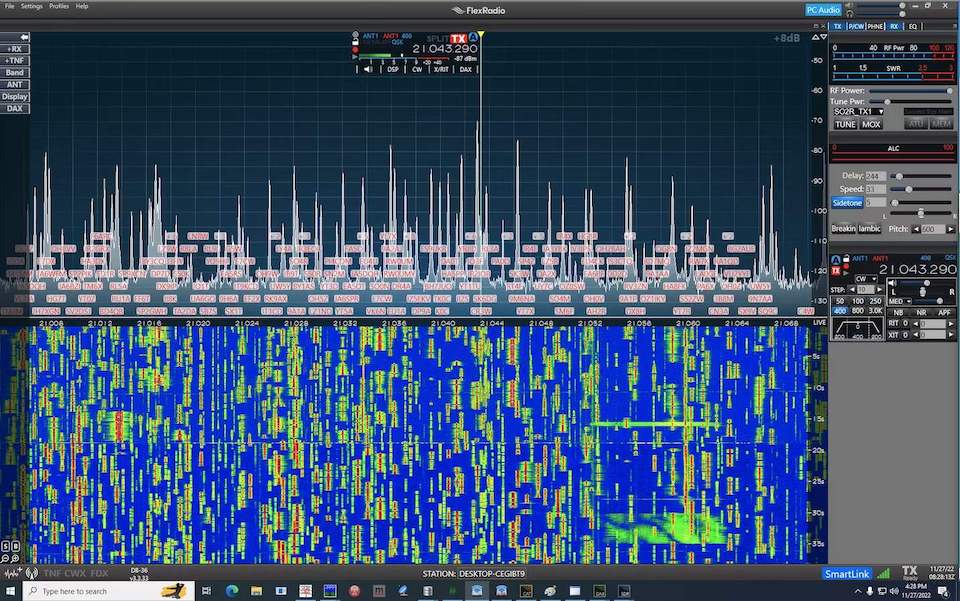960x601 pixels.
Task: Close the slice with the top flag icon
Action: [355, 34]
